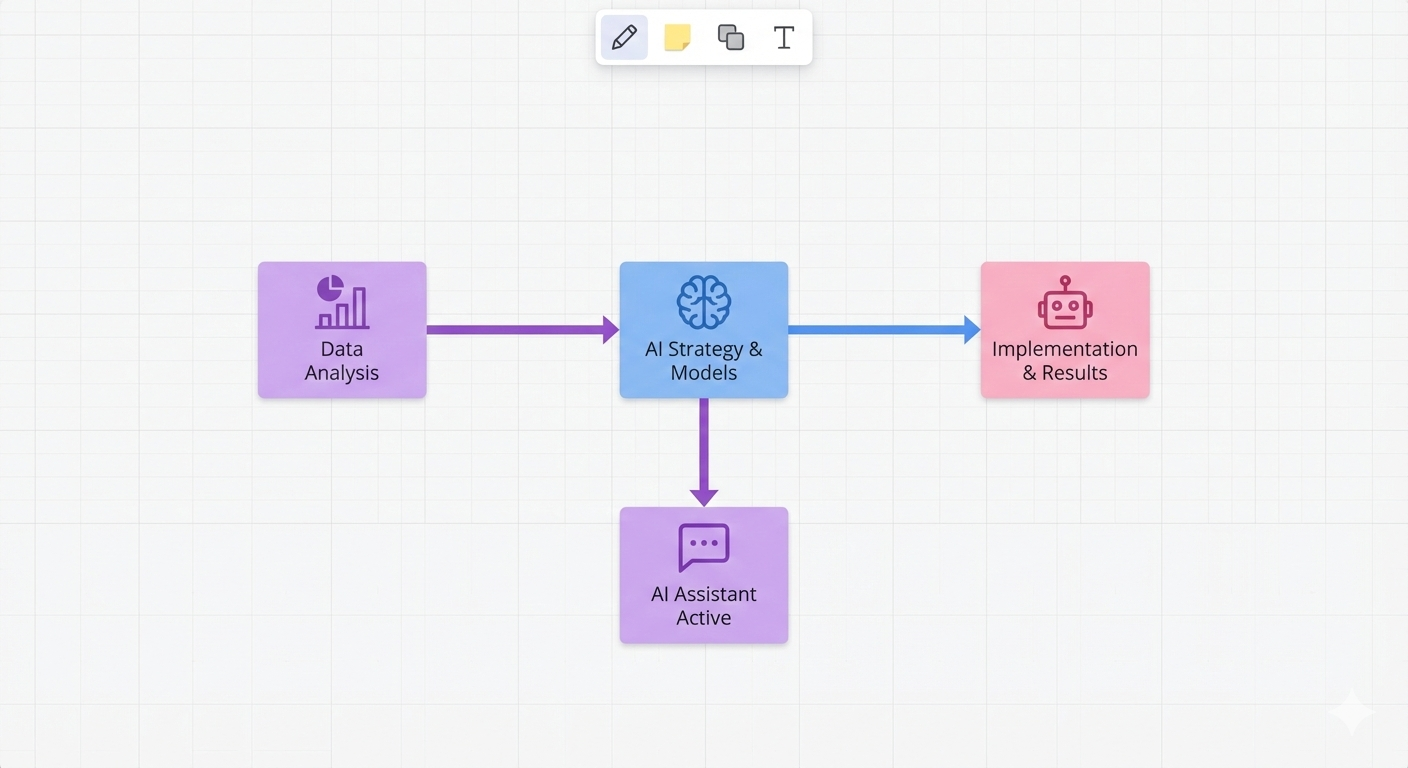This screenshot has height=768, width=1408.
Task: Select the purple connector line leaving Data Analysis
Action: 512,329
